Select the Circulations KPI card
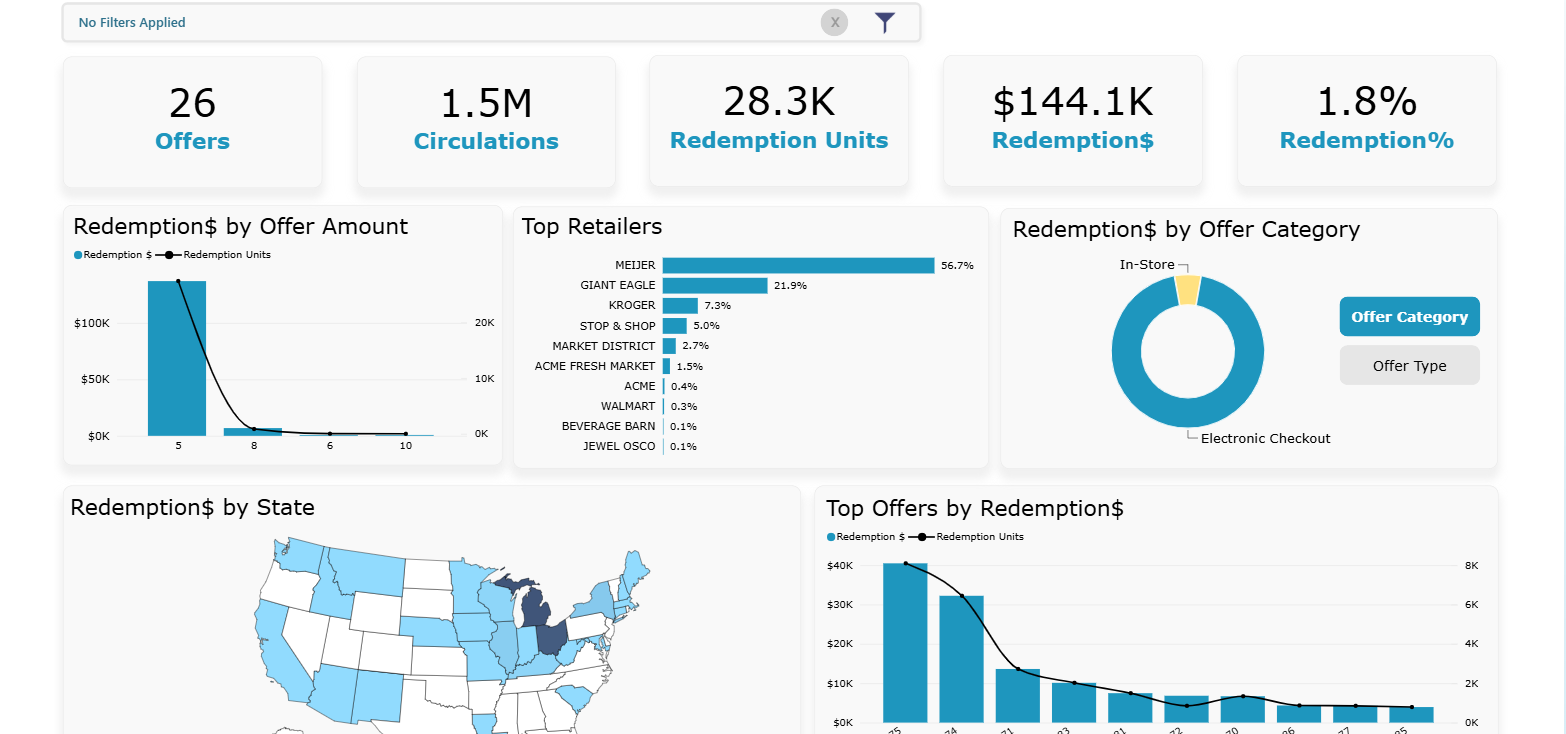The image size is (1566, 734). (486, 121)
